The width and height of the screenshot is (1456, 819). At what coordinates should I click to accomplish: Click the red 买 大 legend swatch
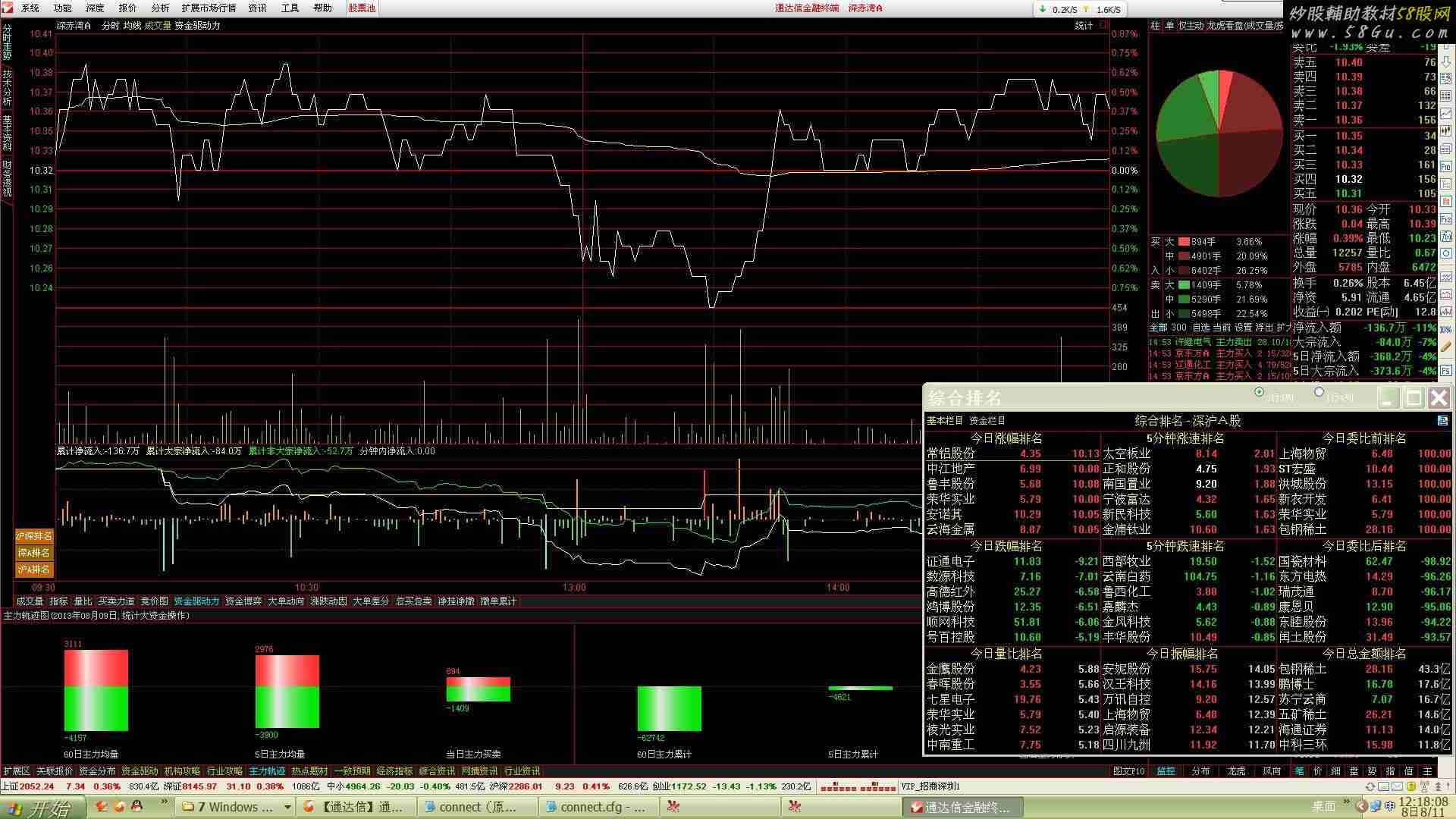pyautogui.click(x=1183, y=242)
